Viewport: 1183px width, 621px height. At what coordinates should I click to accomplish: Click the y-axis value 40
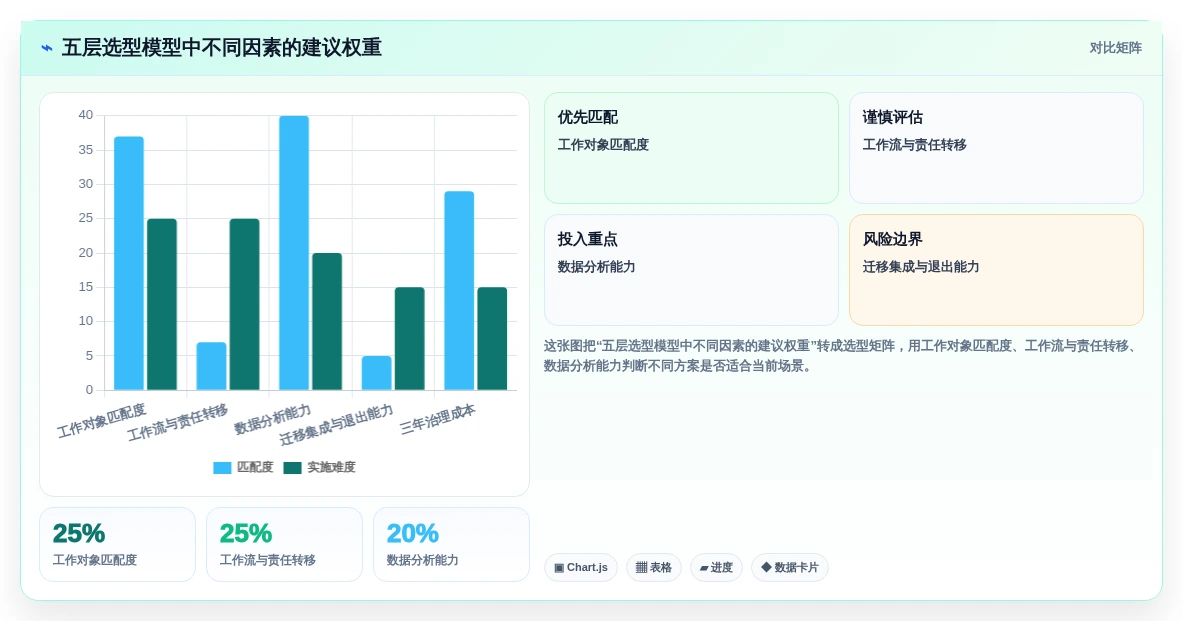tap(85, 115)
